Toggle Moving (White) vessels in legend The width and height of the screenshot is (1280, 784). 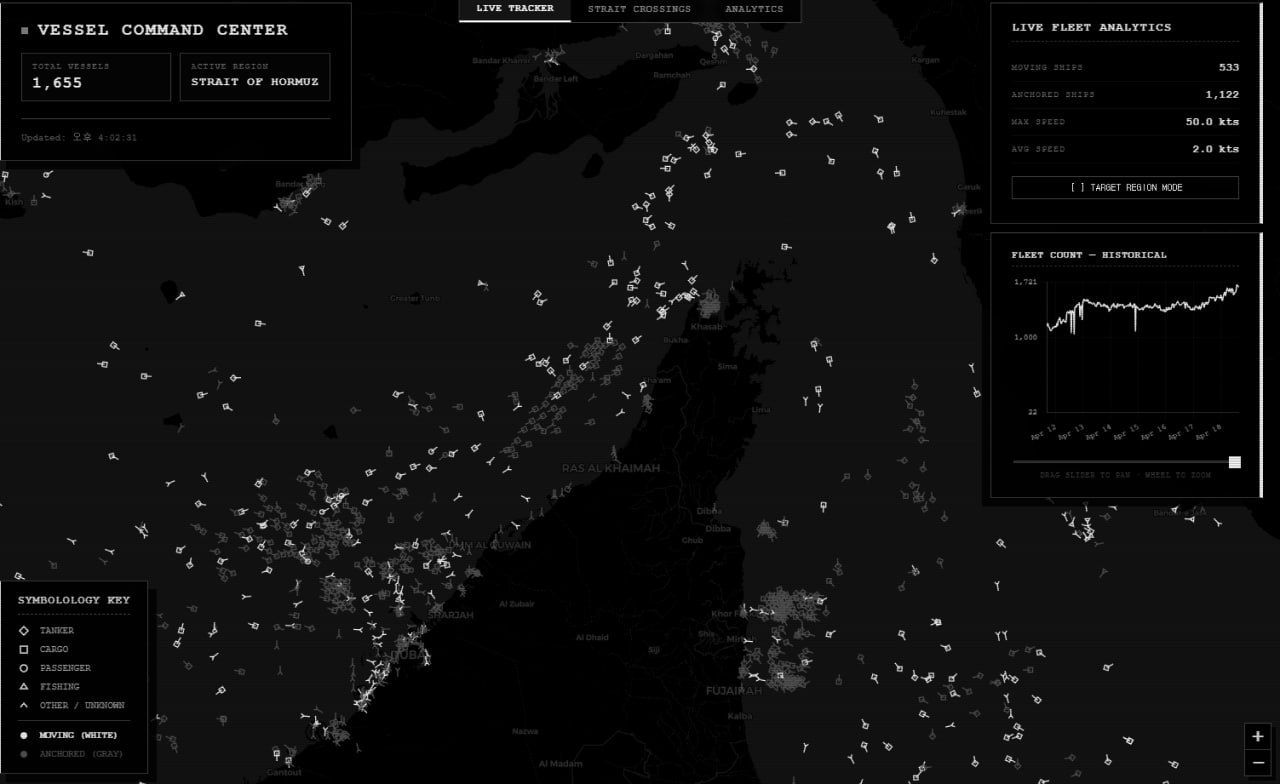(68, 735)
